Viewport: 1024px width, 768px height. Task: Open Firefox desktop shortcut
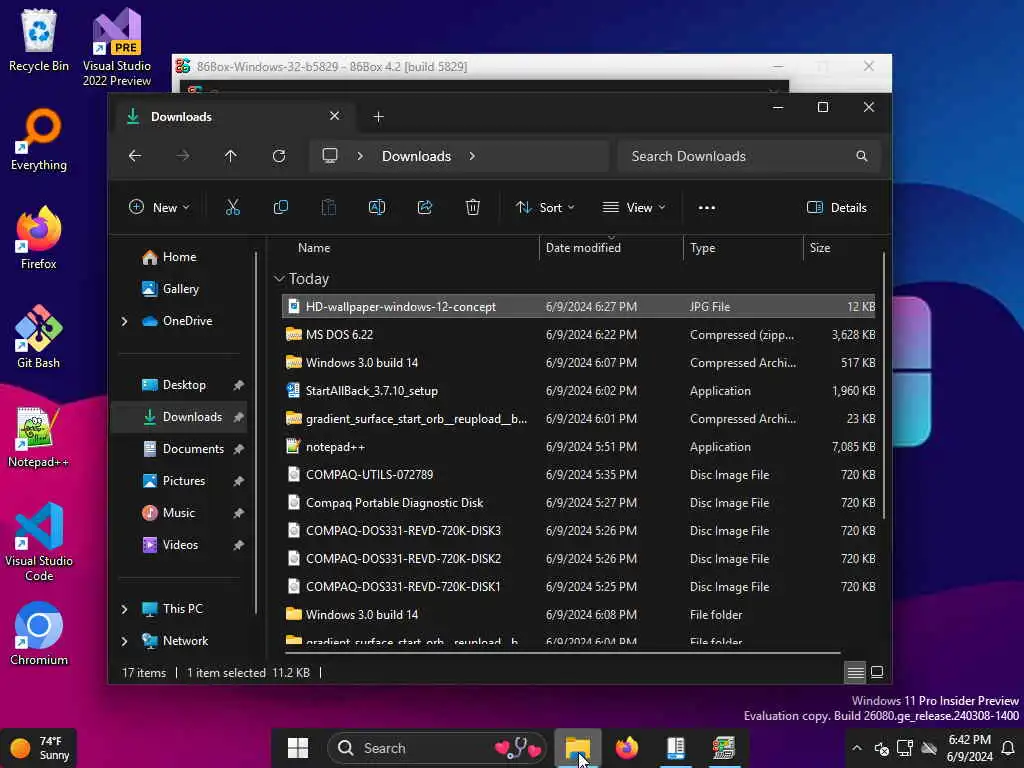39,238
